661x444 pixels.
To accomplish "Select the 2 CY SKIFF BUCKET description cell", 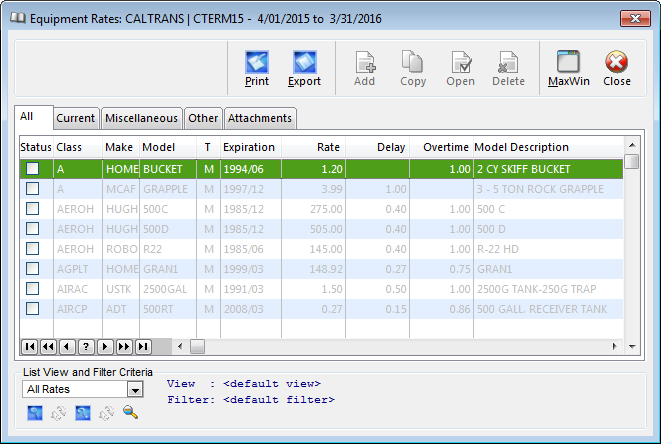I will (x=548, y=169).
